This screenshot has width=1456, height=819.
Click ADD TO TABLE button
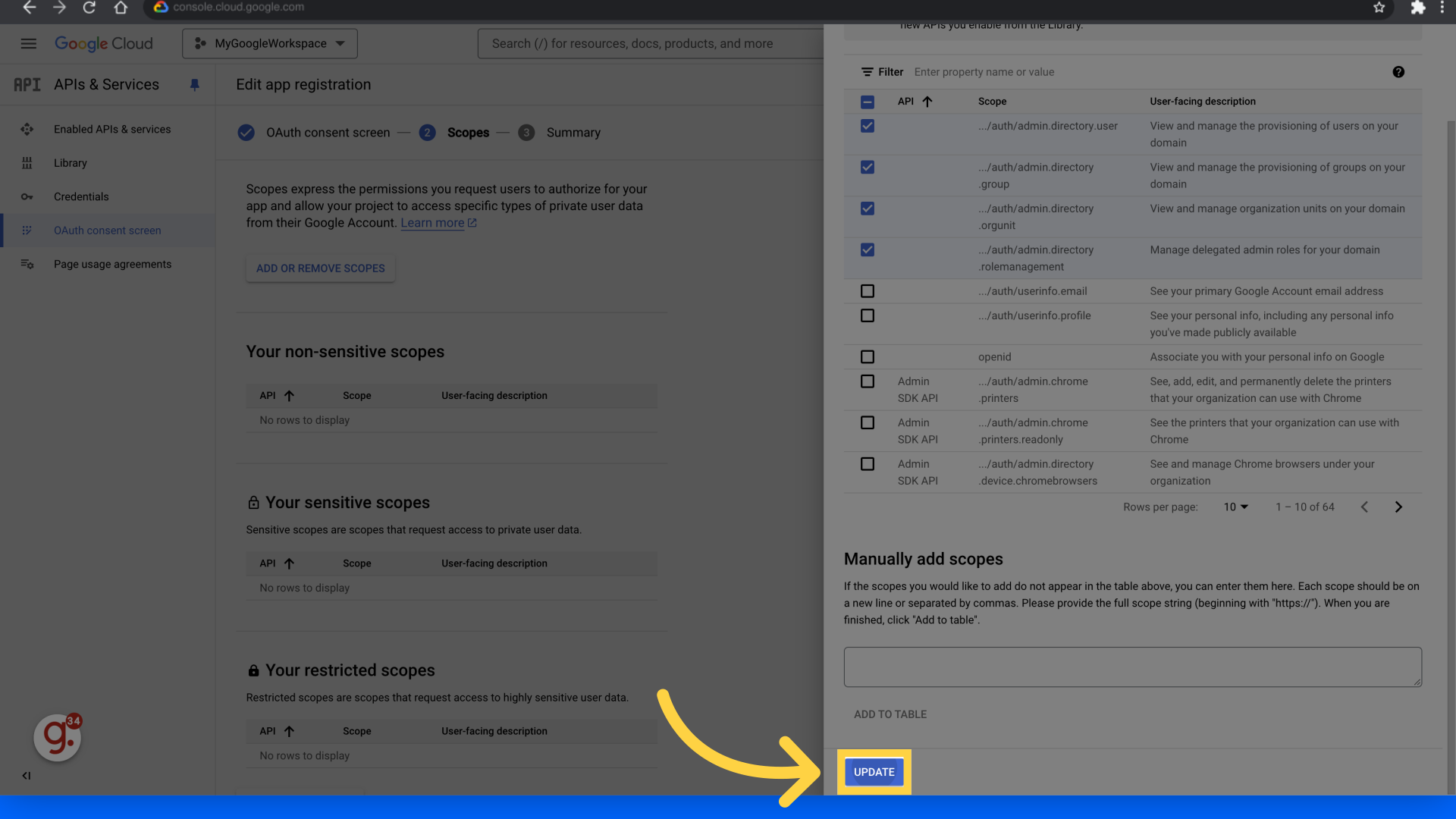click(x=890, y=714)
